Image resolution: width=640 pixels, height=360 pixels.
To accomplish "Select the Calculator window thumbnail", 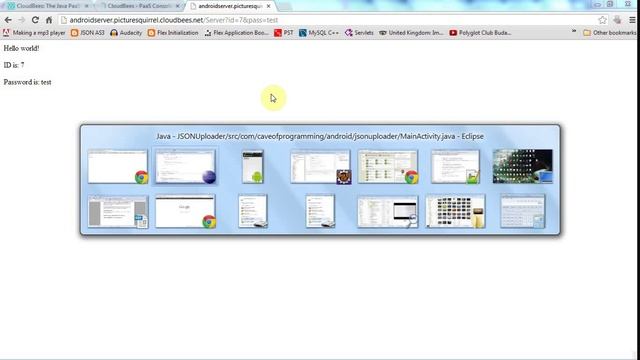I will pyautogui.click(x=523, y=211).
